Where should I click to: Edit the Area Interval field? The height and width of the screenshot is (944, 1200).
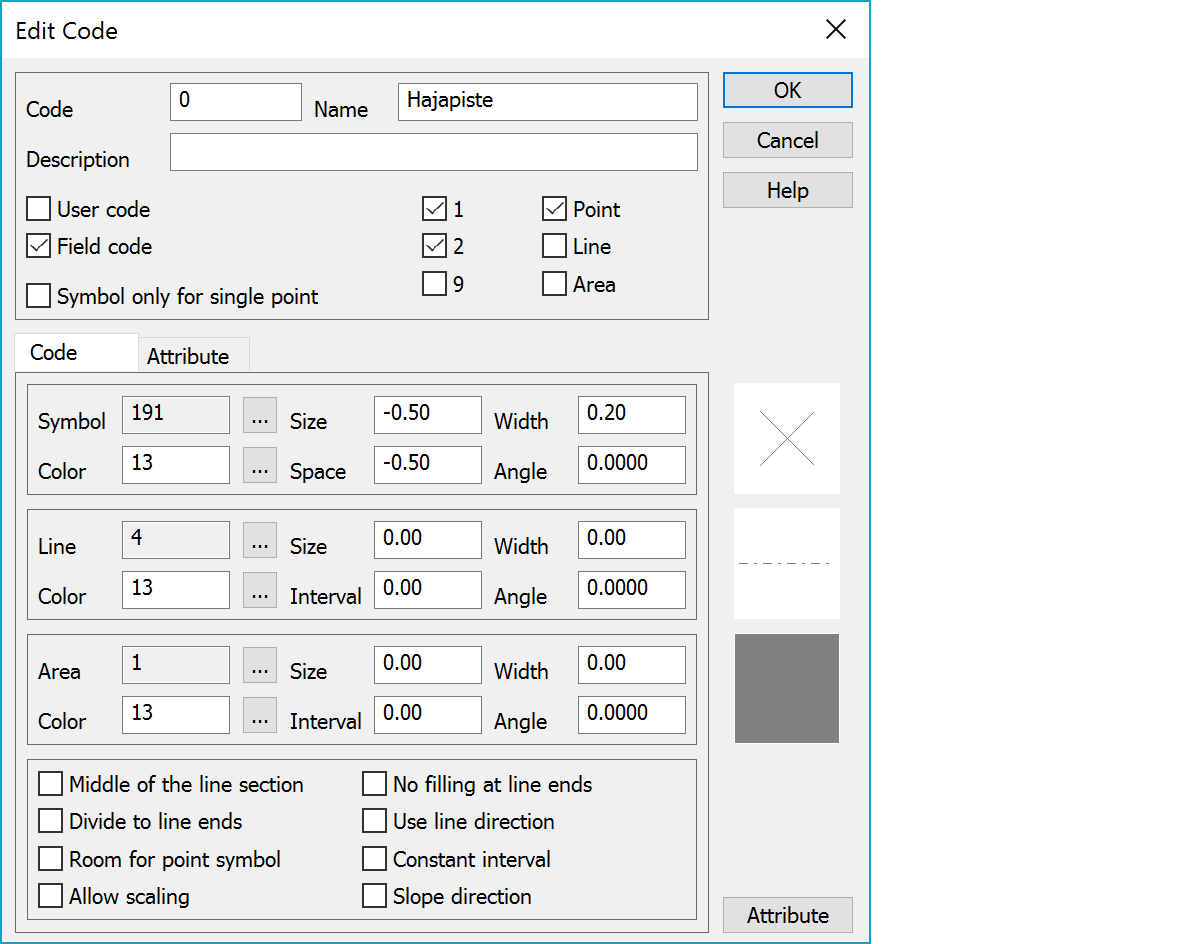[428, 715]
